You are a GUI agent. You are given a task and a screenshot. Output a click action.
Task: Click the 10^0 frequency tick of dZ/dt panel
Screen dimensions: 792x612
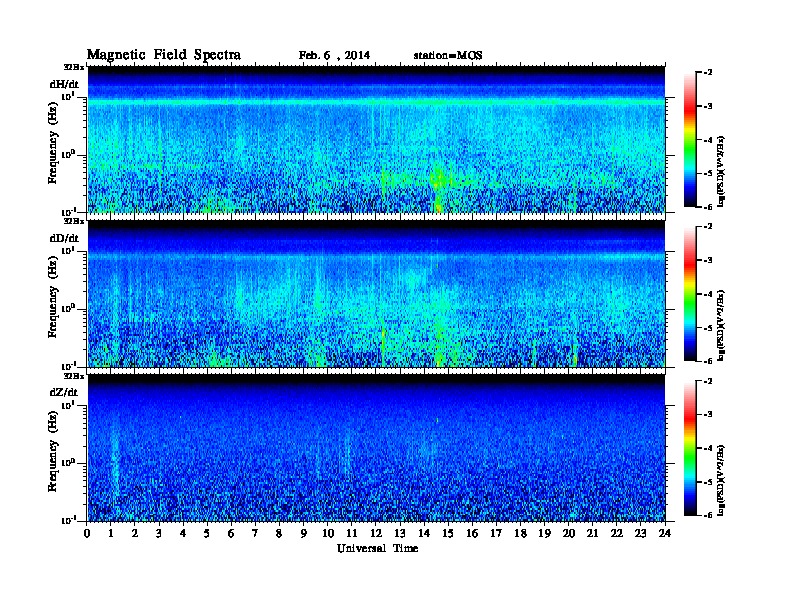point(66,463)
